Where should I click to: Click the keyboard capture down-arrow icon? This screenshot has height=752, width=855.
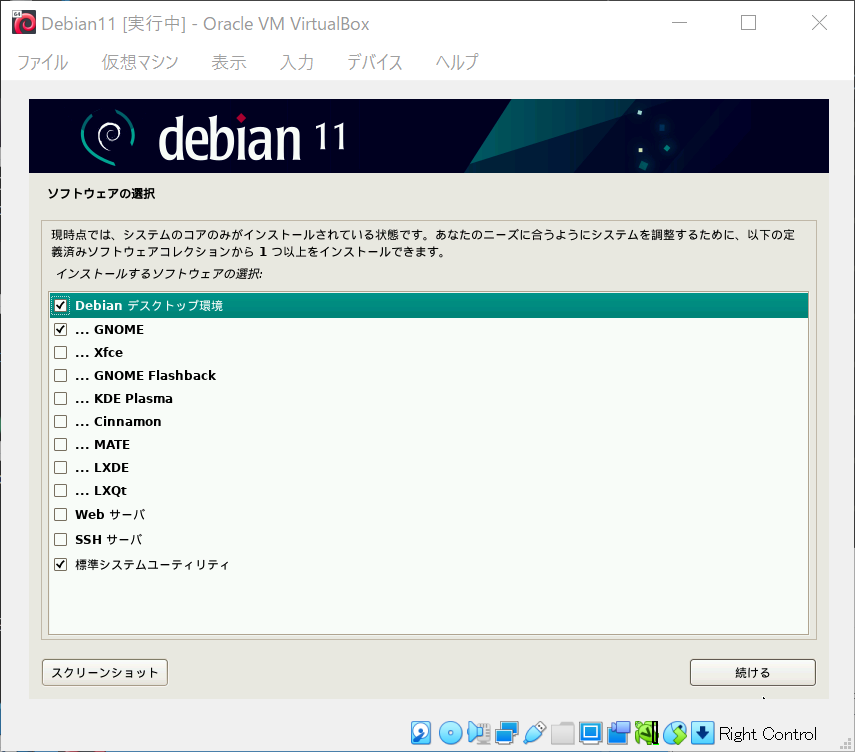click(x=703, y=733)
